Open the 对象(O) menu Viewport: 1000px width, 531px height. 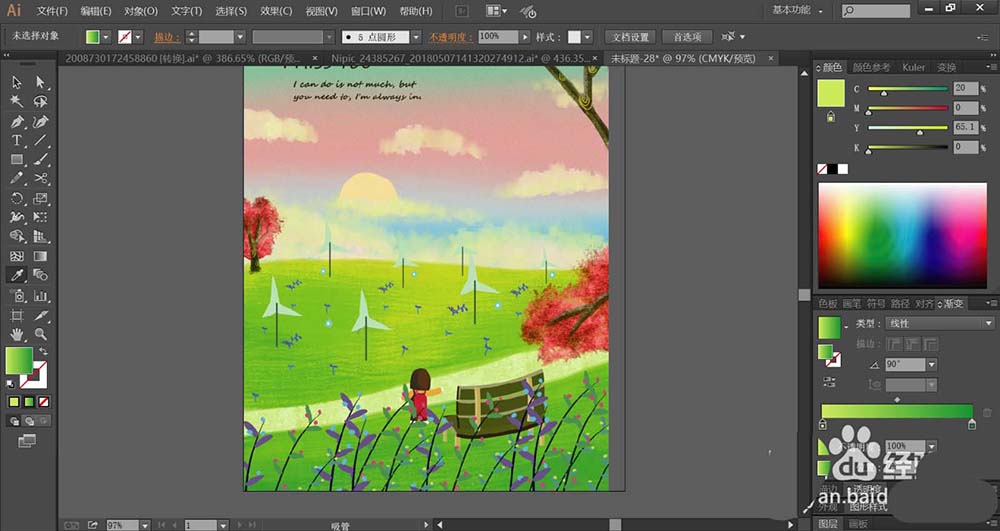(140, 11)
